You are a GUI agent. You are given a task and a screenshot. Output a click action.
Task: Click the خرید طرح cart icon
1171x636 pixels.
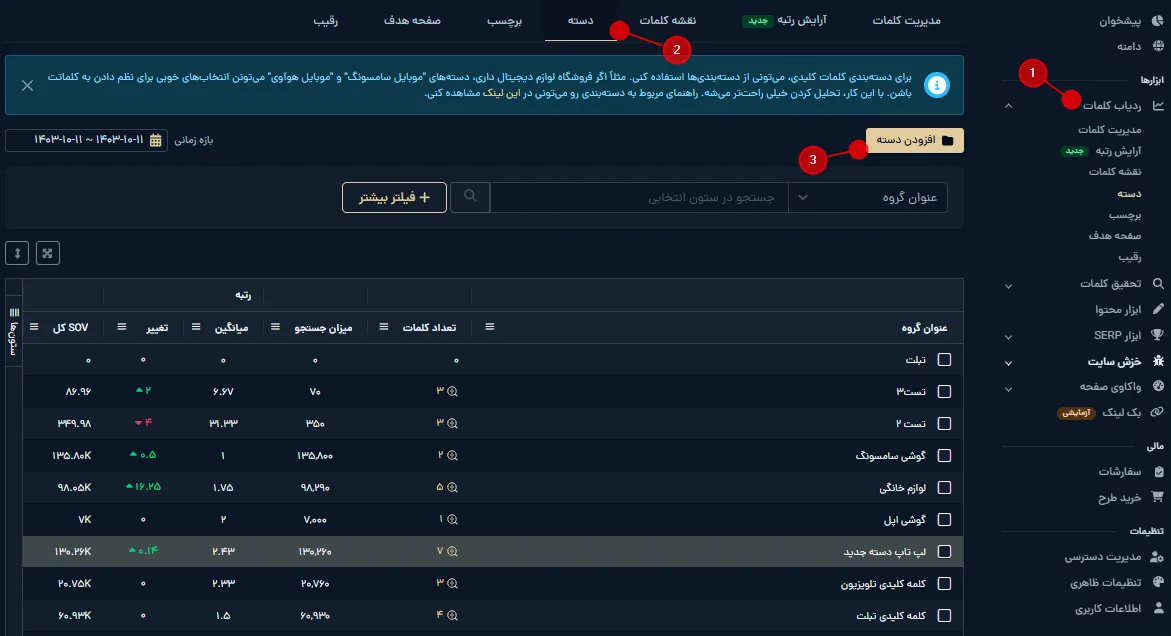click(x=1158, y=496)
